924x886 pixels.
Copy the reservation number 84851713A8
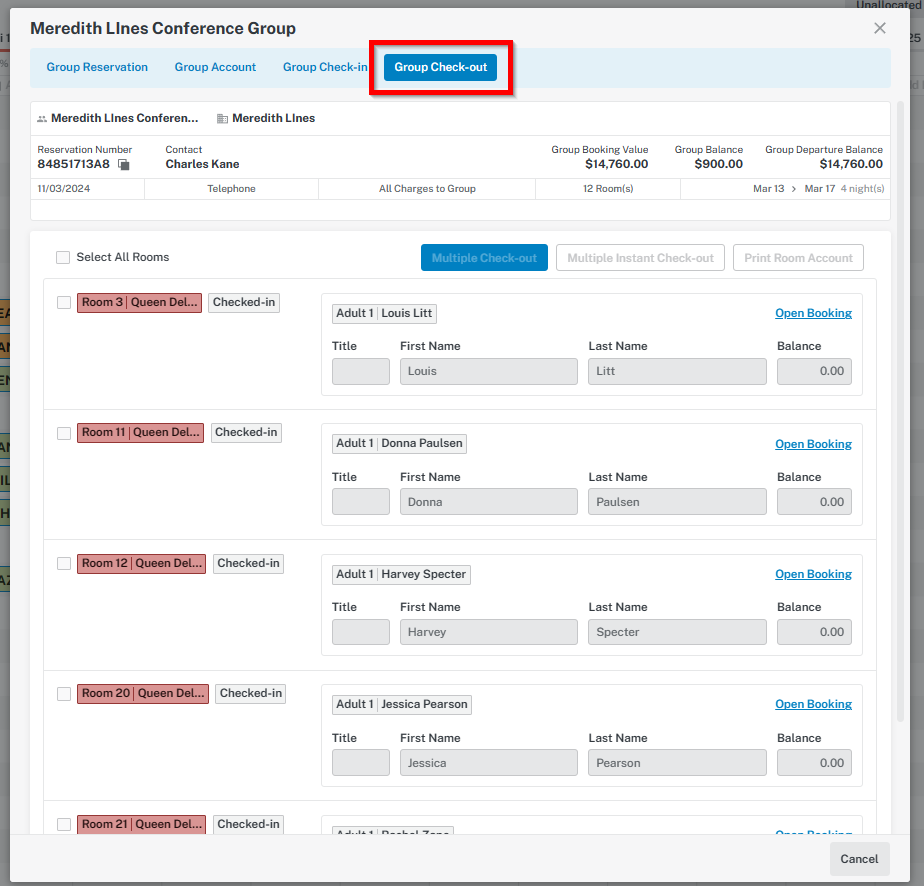click(x=124, y=165)
